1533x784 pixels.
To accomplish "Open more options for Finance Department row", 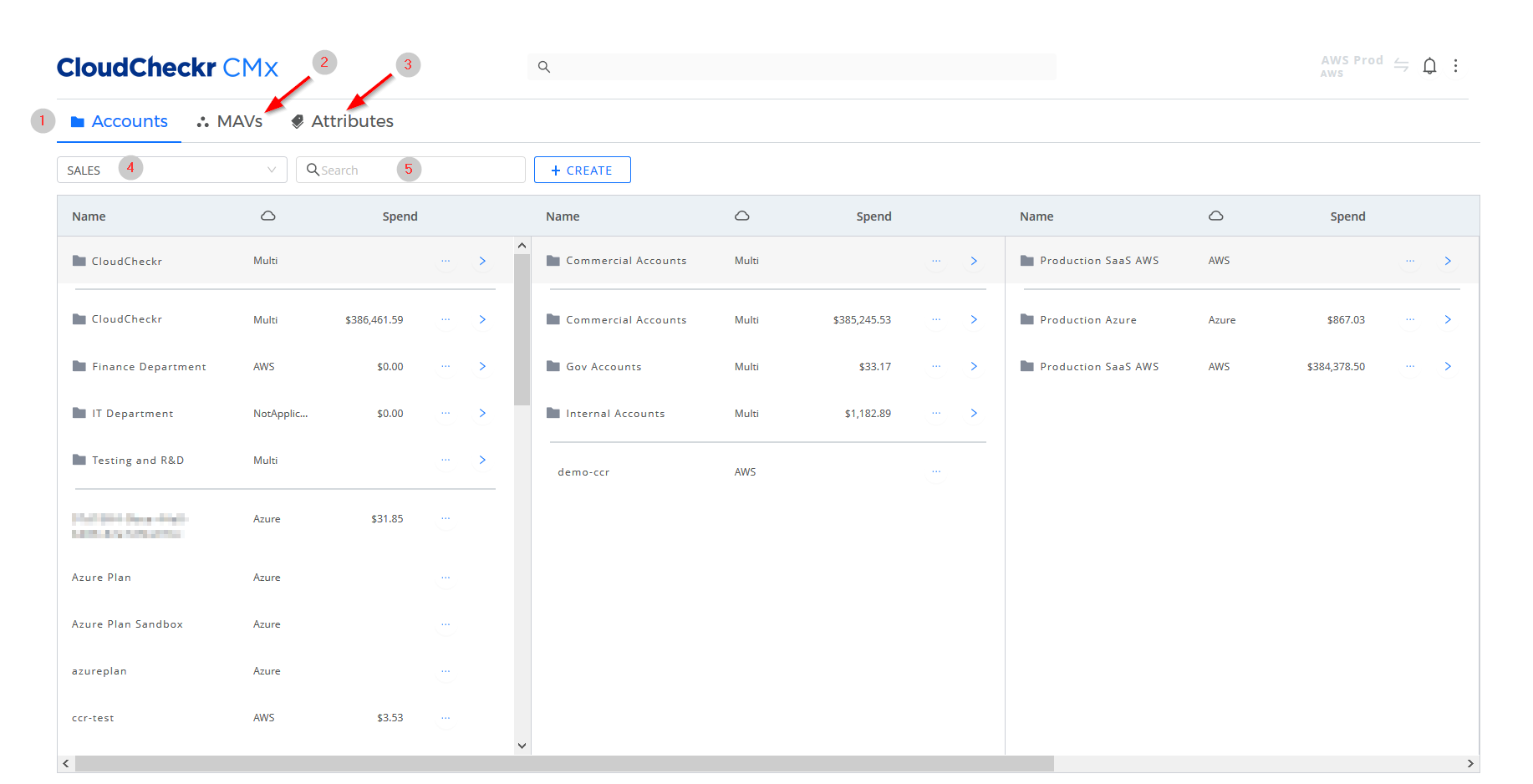I will click(446, 366).
